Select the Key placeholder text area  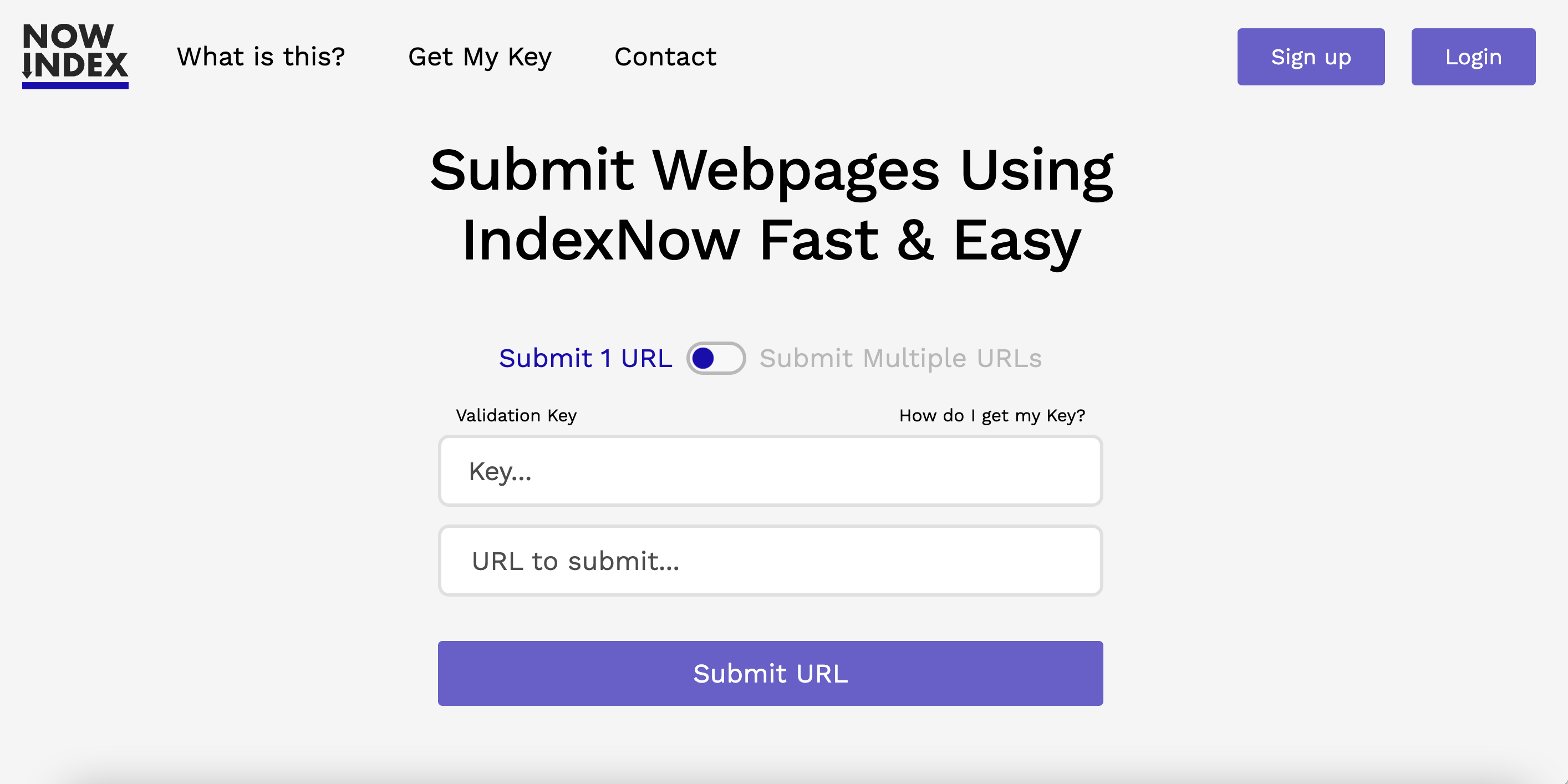click(x=501, y=471)
